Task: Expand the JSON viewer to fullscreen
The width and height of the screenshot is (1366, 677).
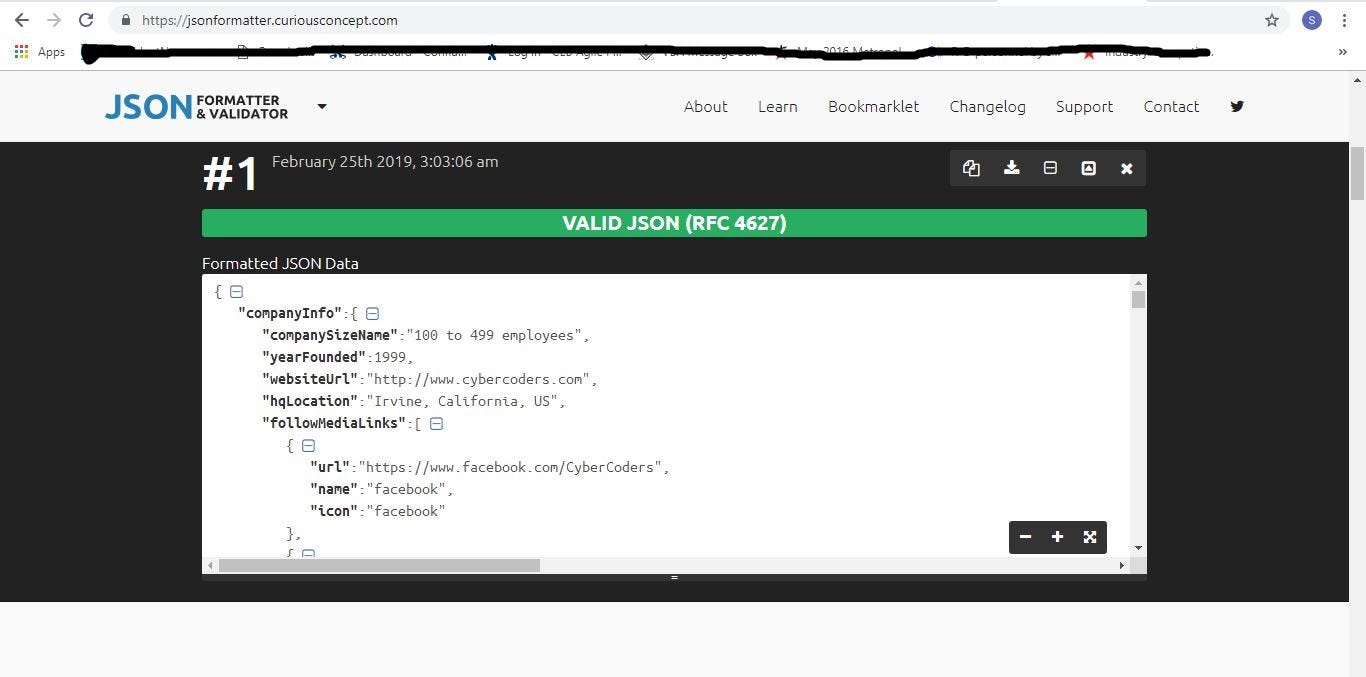Action: coord(1089,537)
